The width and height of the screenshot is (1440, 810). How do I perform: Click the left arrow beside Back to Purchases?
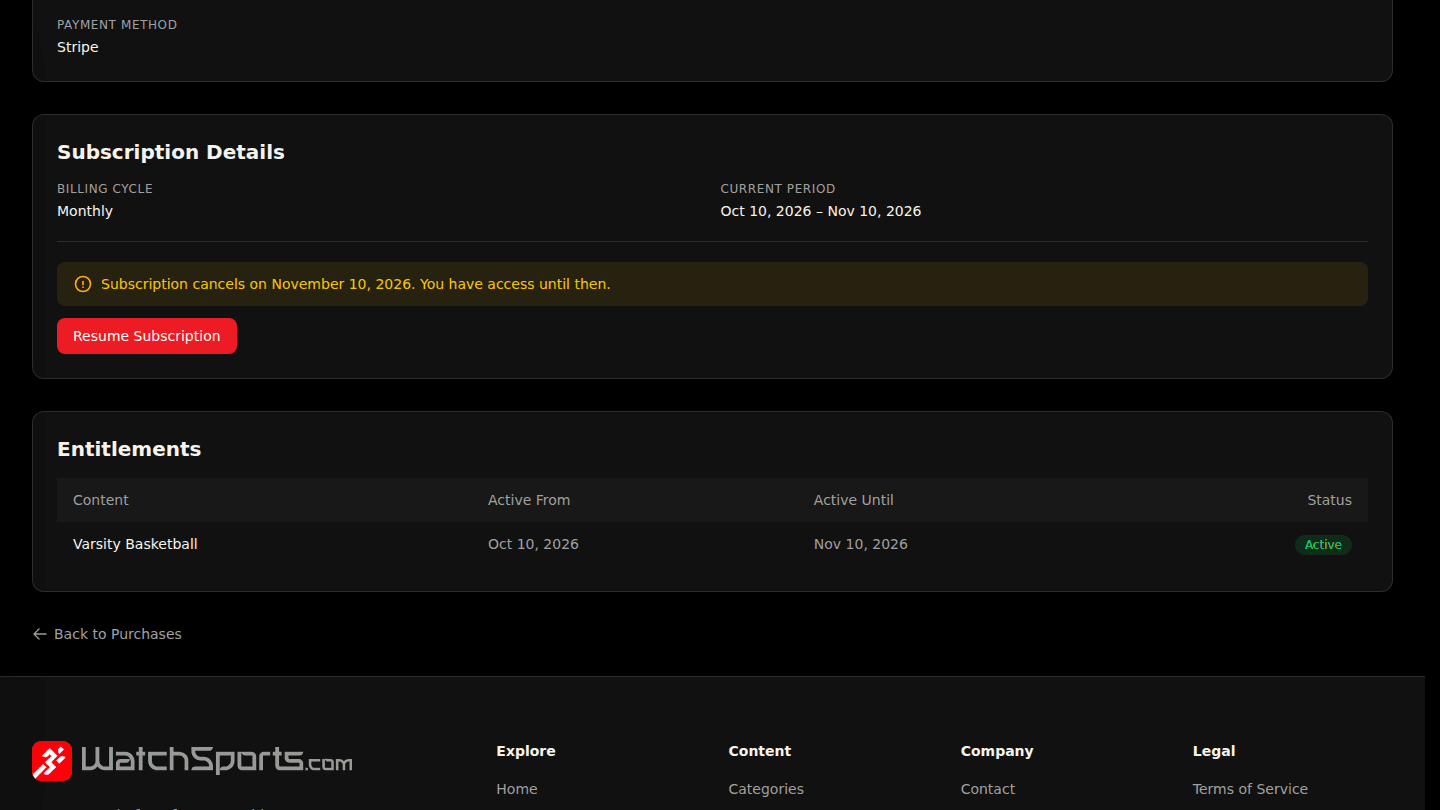[x=40, y=634]
